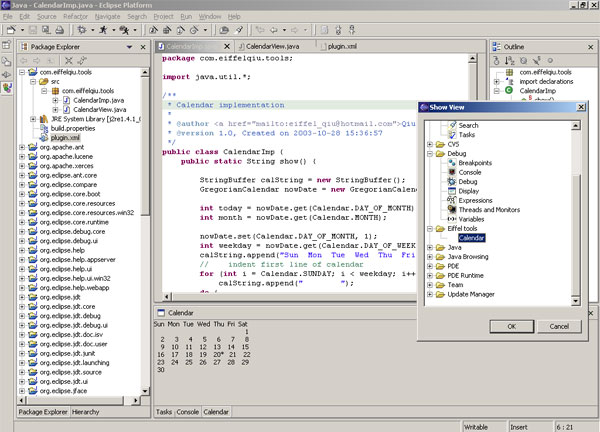Viewport: 600px width, 432px height.
Task: Click the Open Perspective icon in left sidebar
Action: pyautogui.click(x=7, y=45)
